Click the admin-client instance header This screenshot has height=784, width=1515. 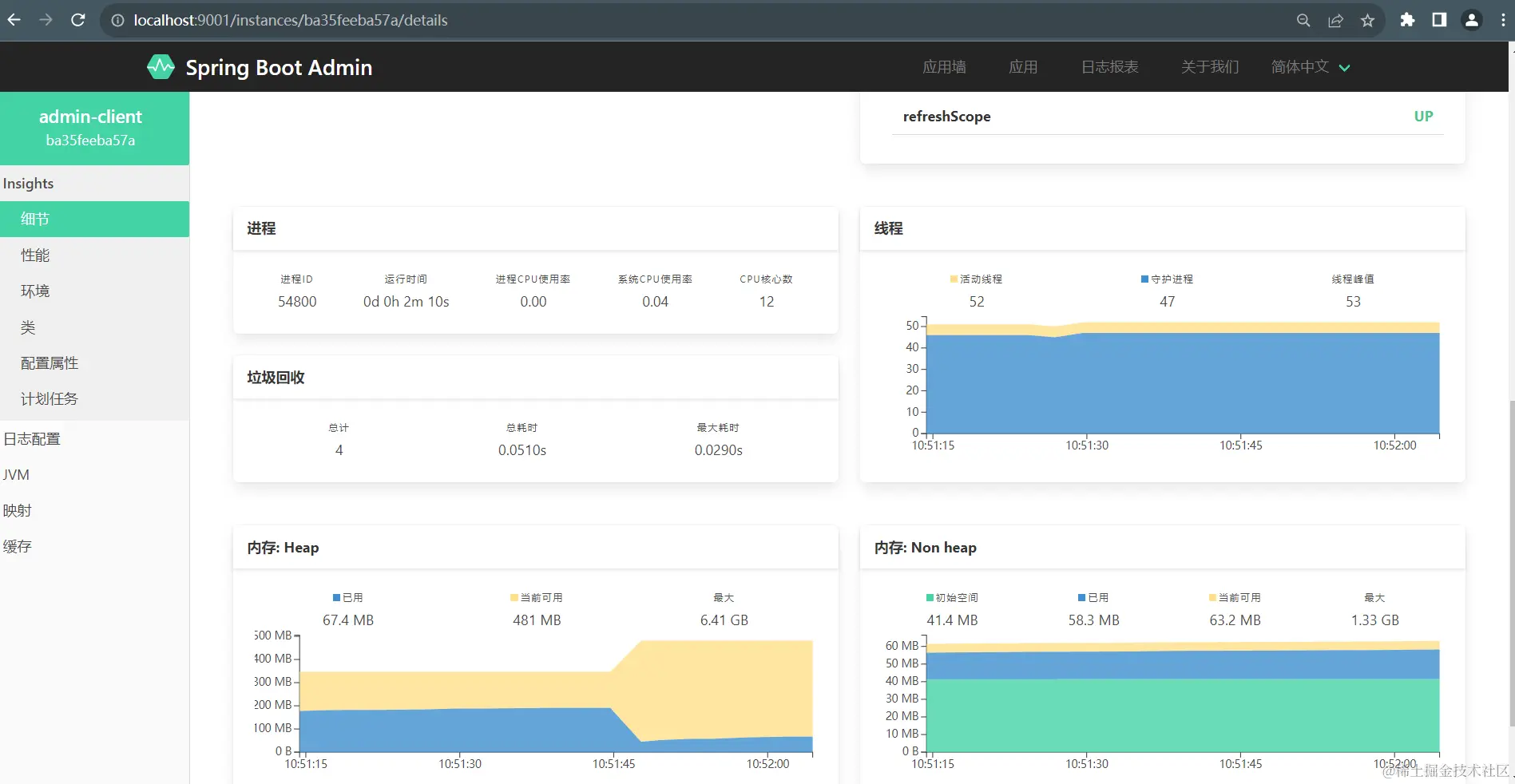94,128
